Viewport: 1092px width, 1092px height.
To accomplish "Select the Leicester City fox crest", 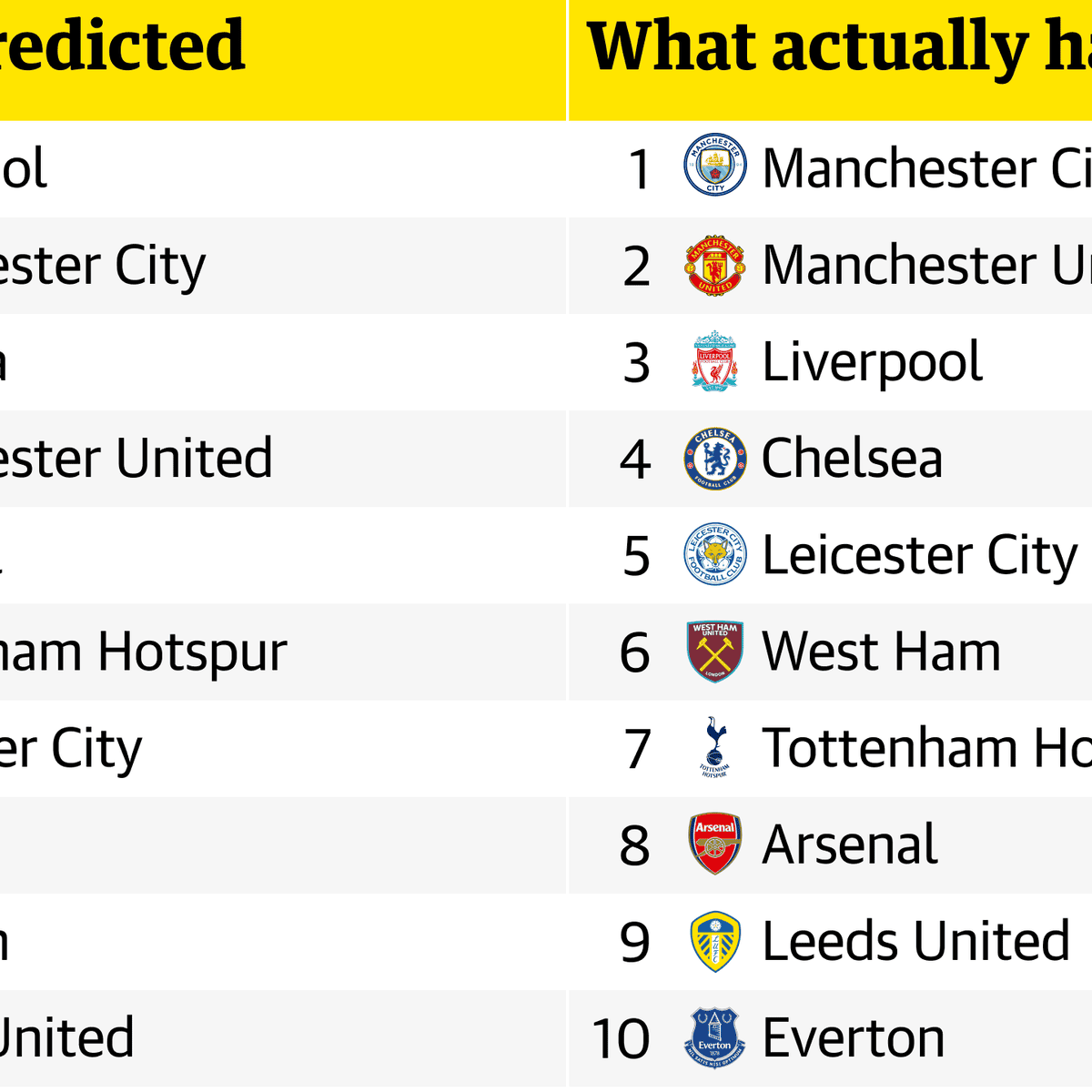I will click(714, 554).
